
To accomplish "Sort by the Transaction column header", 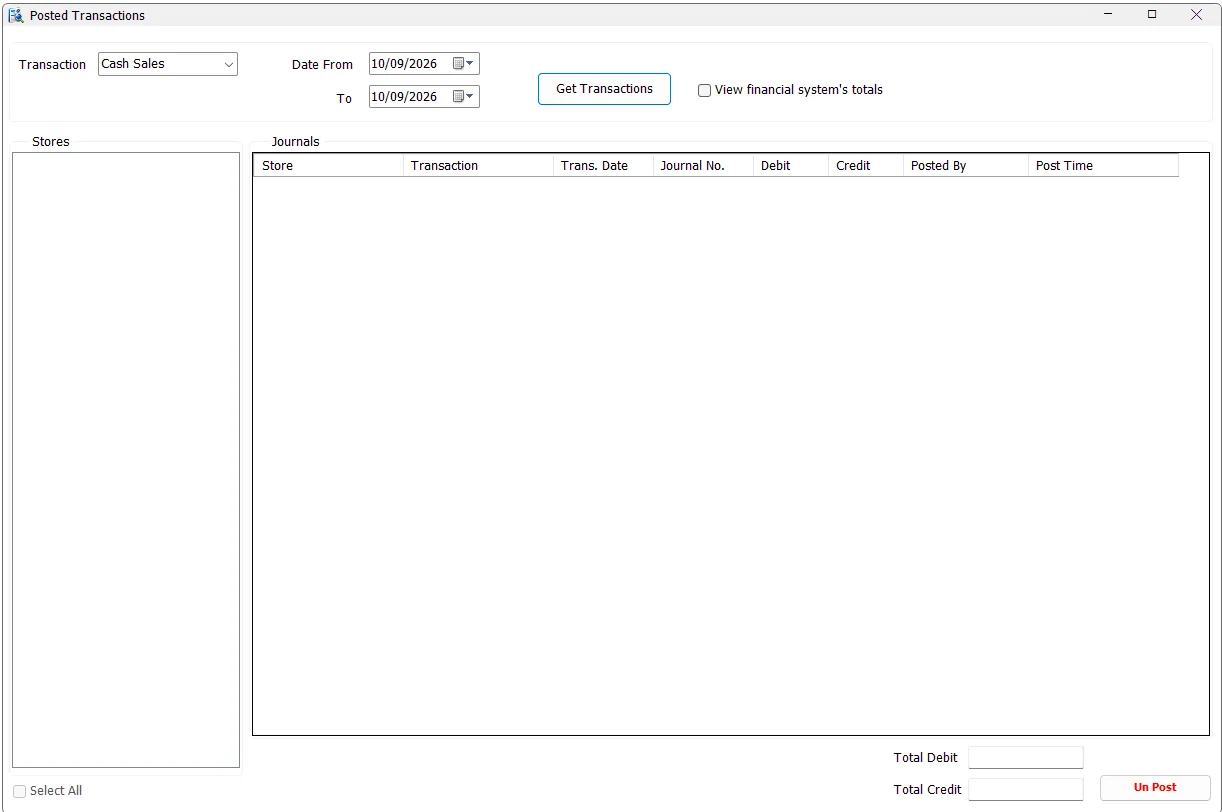I will coord(478,166).
